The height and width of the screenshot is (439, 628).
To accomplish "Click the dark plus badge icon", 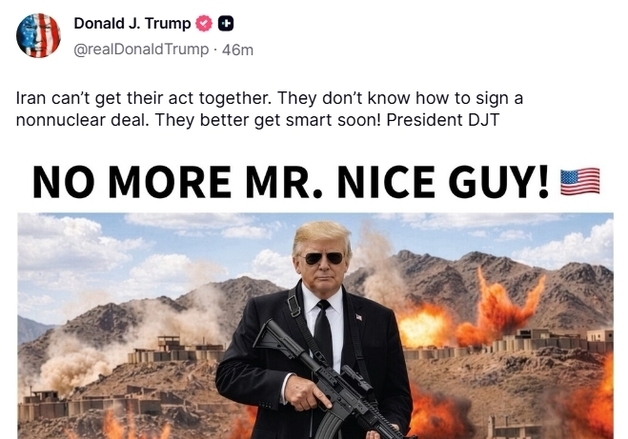I will 226,24.
